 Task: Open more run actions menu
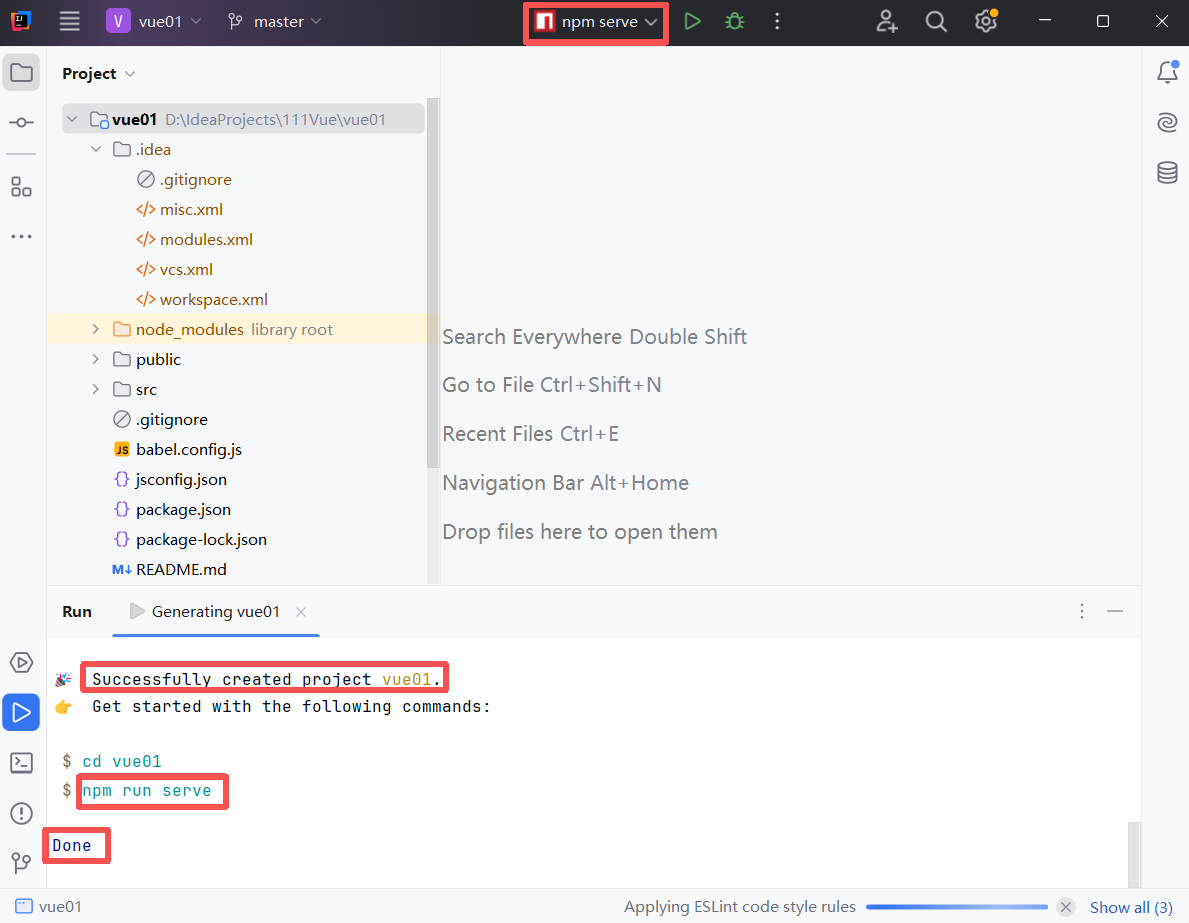(x=776, y=21)
